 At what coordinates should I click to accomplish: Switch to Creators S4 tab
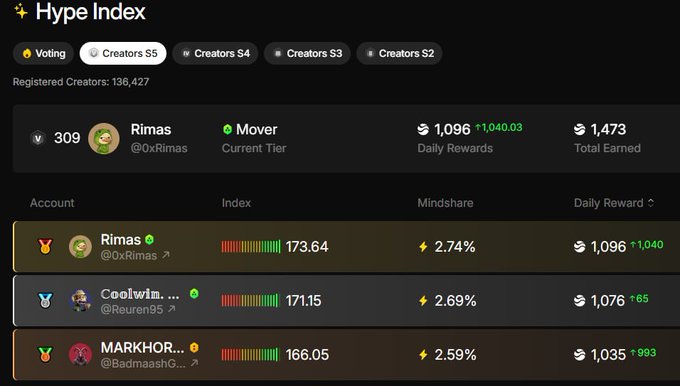pyautogui.click(x=215, y=53)
